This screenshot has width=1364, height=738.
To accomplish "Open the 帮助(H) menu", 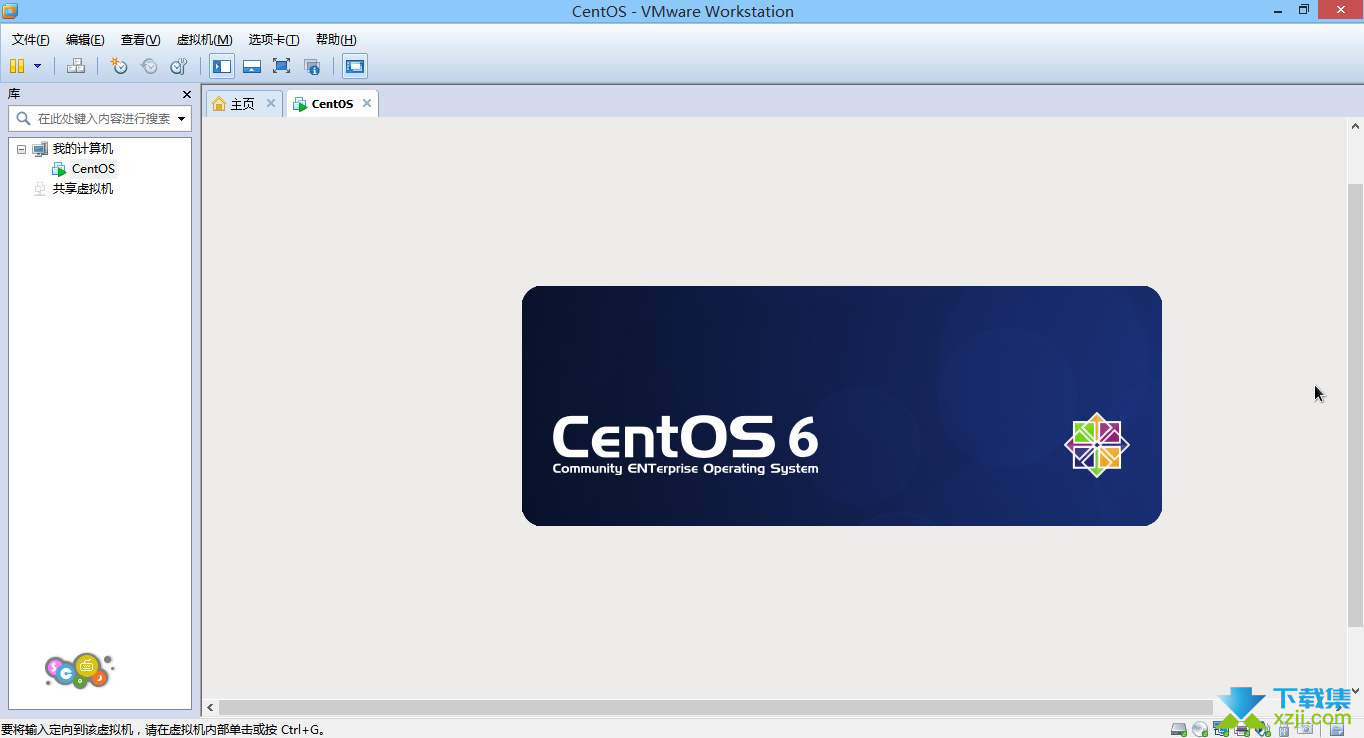I will click(336, 40).
